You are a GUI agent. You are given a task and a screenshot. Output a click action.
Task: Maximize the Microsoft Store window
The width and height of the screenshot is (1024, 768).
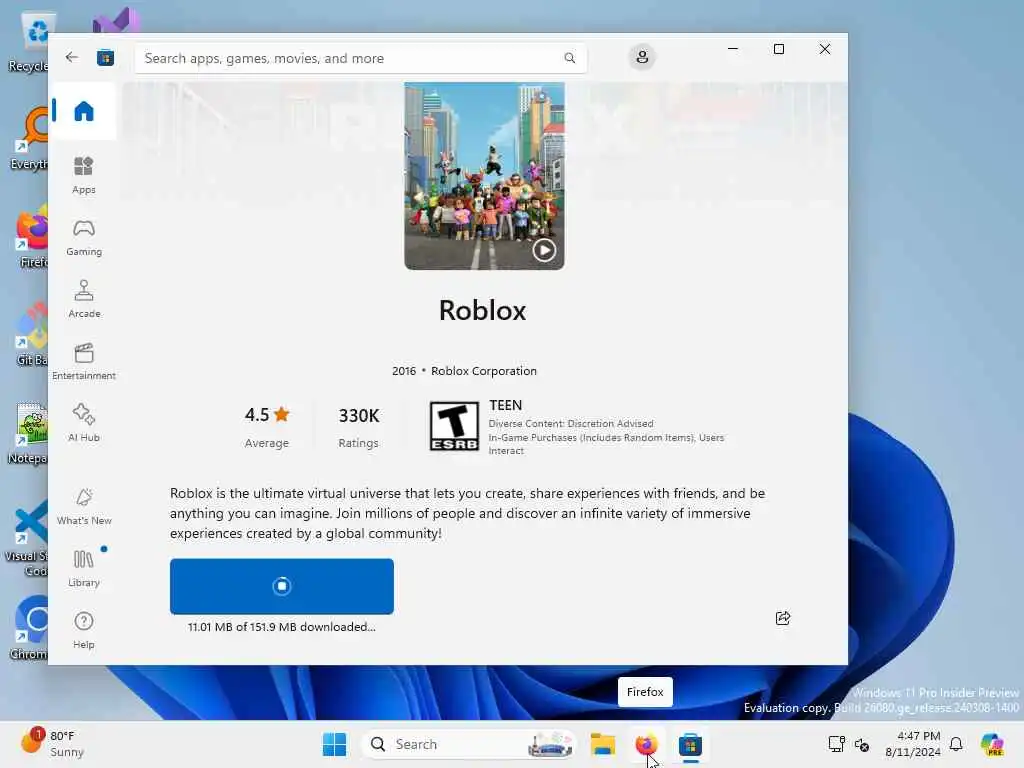pyautogui.click(x=778, y=49)
